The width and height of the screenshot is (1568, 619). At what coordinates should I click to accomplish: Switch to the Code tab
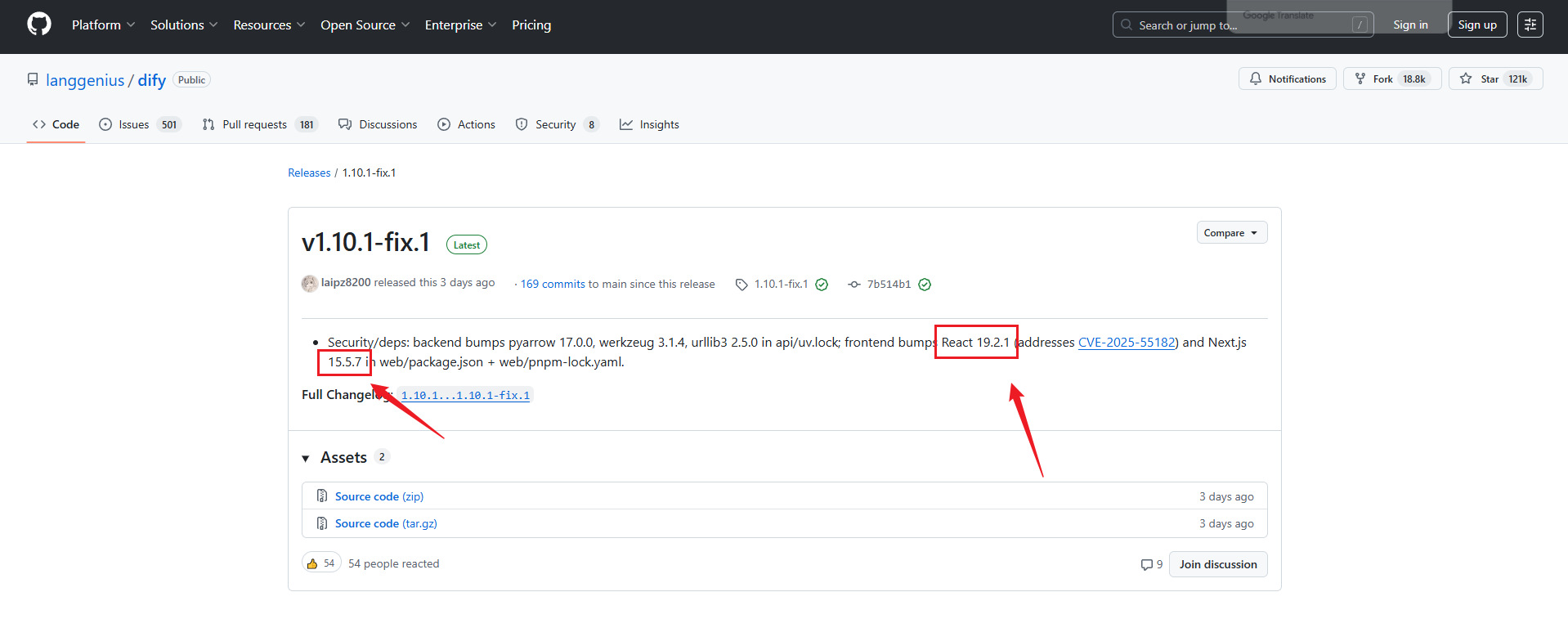tap(56, 124)
